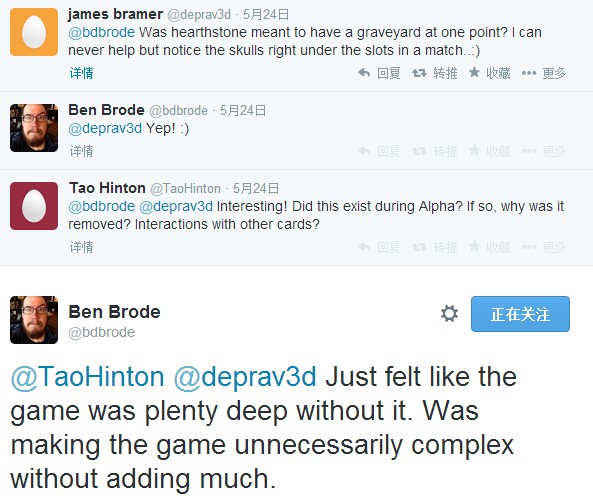Favorite Ben Brode's Yep tweet
The height and width of the screenshot is (498, 593).
(489, 151)
